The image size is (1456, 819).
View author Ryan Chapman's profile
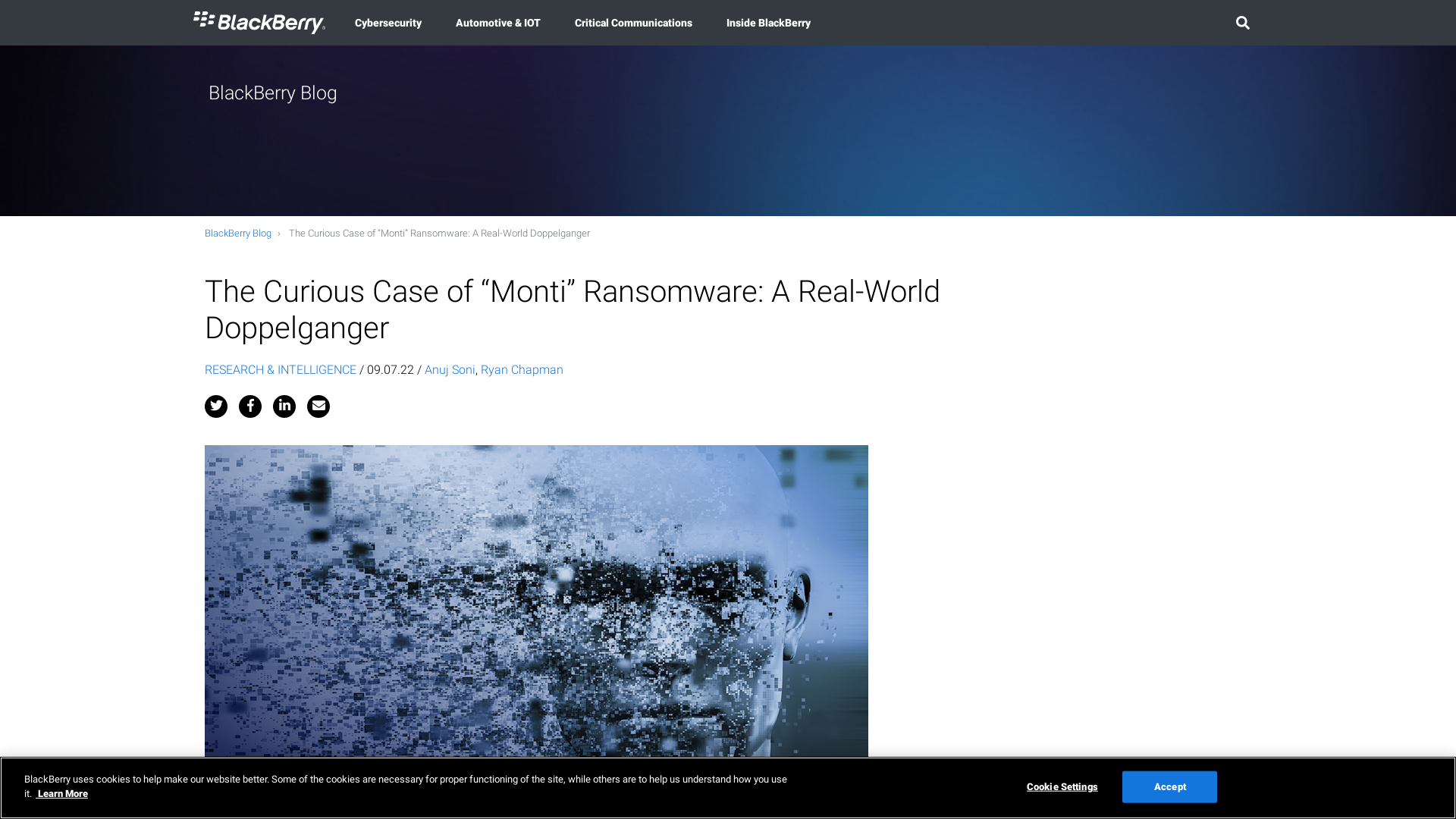coord(522,369)
